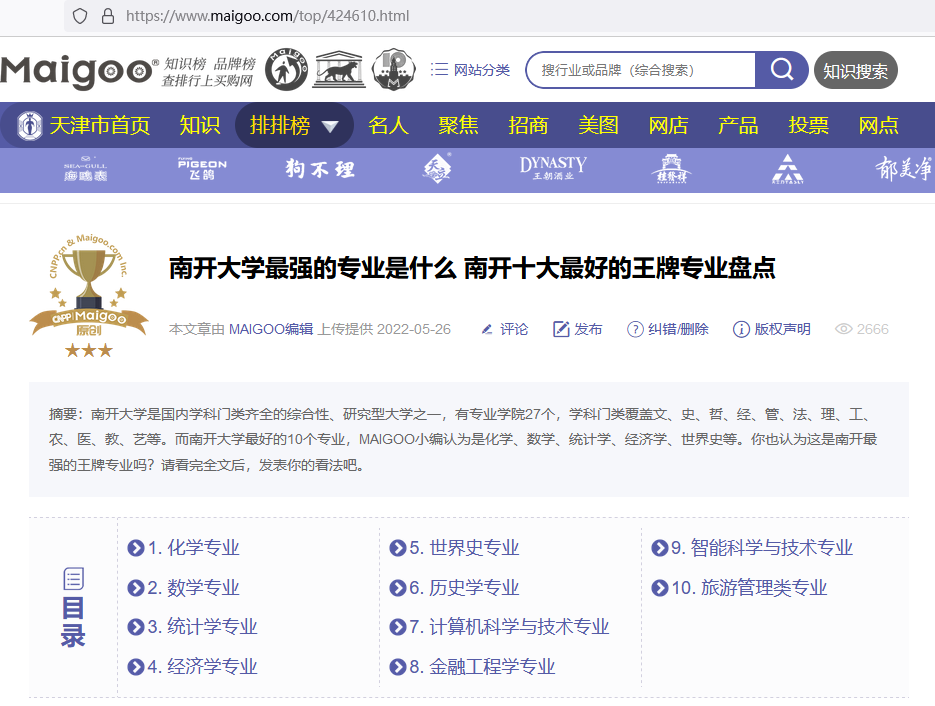
Task: Open 评论 comments via pen icon
Action: (x=488, y=329)
